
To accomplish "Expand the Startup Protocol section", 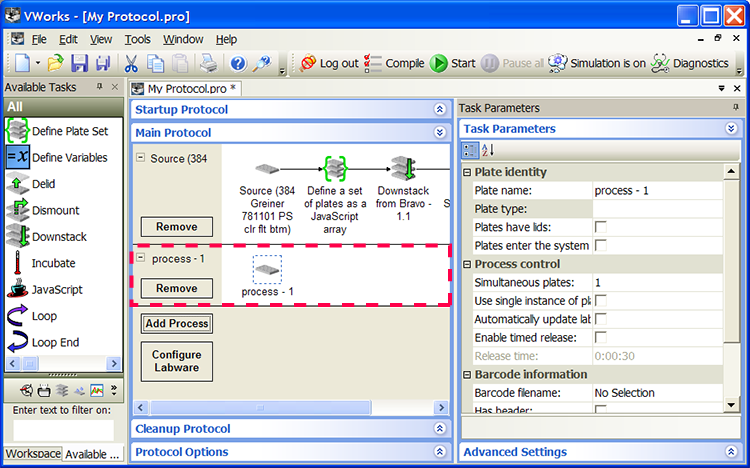I will tap(440, 109).
